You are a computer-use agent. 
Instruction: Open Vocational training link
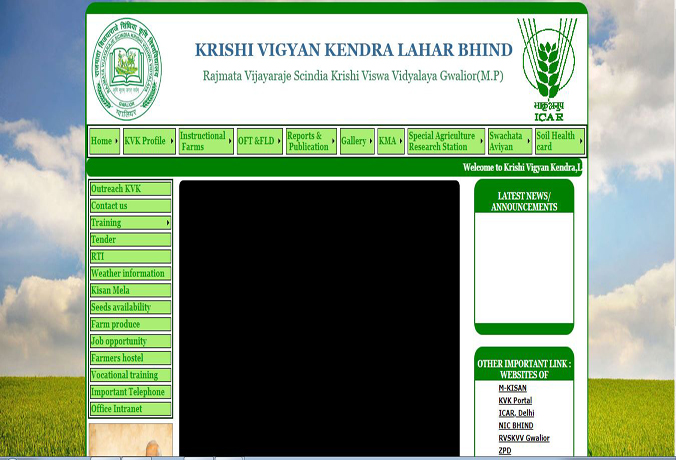click(x=130, y=375)
